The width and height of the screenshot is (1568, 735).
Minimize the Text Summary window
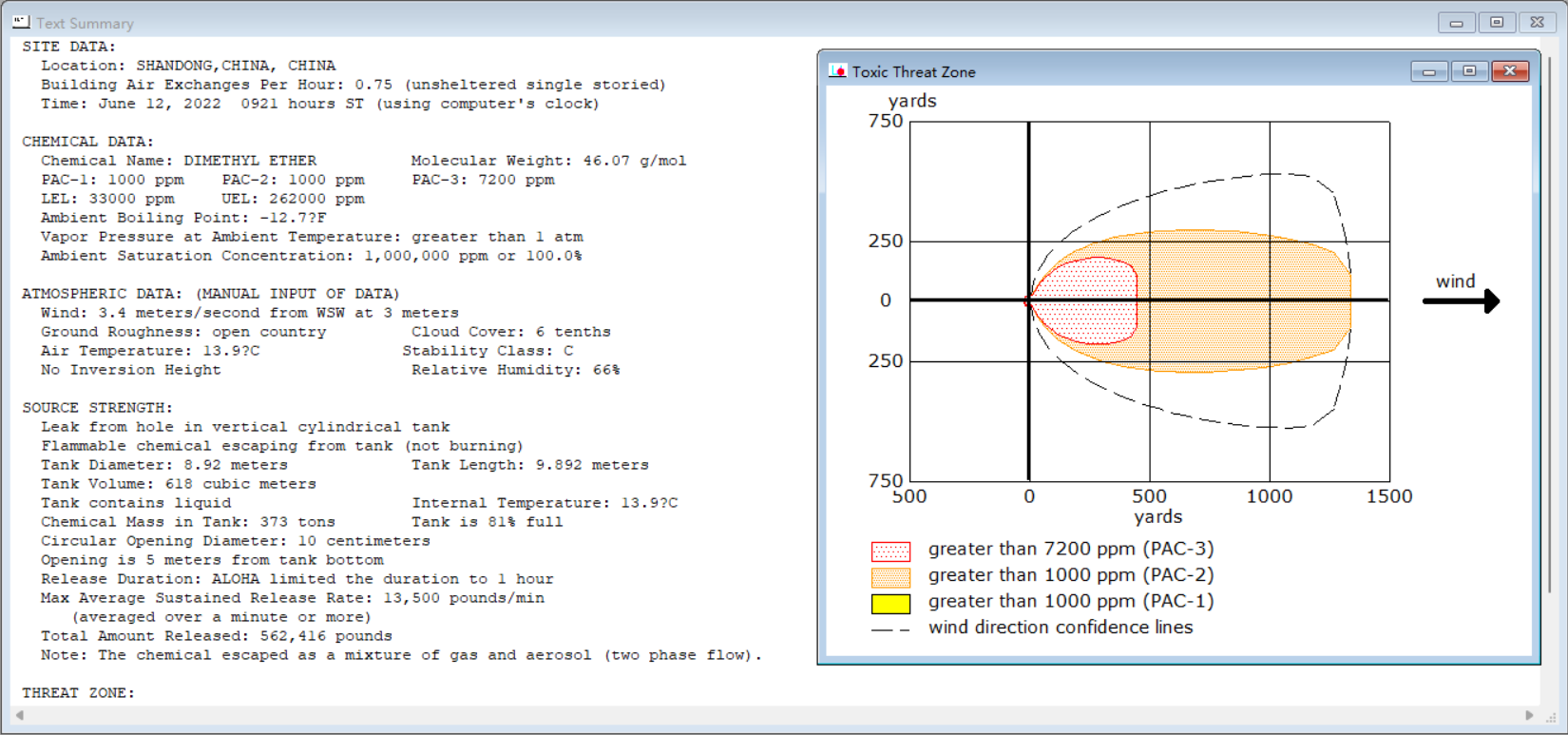[1456, 22]
